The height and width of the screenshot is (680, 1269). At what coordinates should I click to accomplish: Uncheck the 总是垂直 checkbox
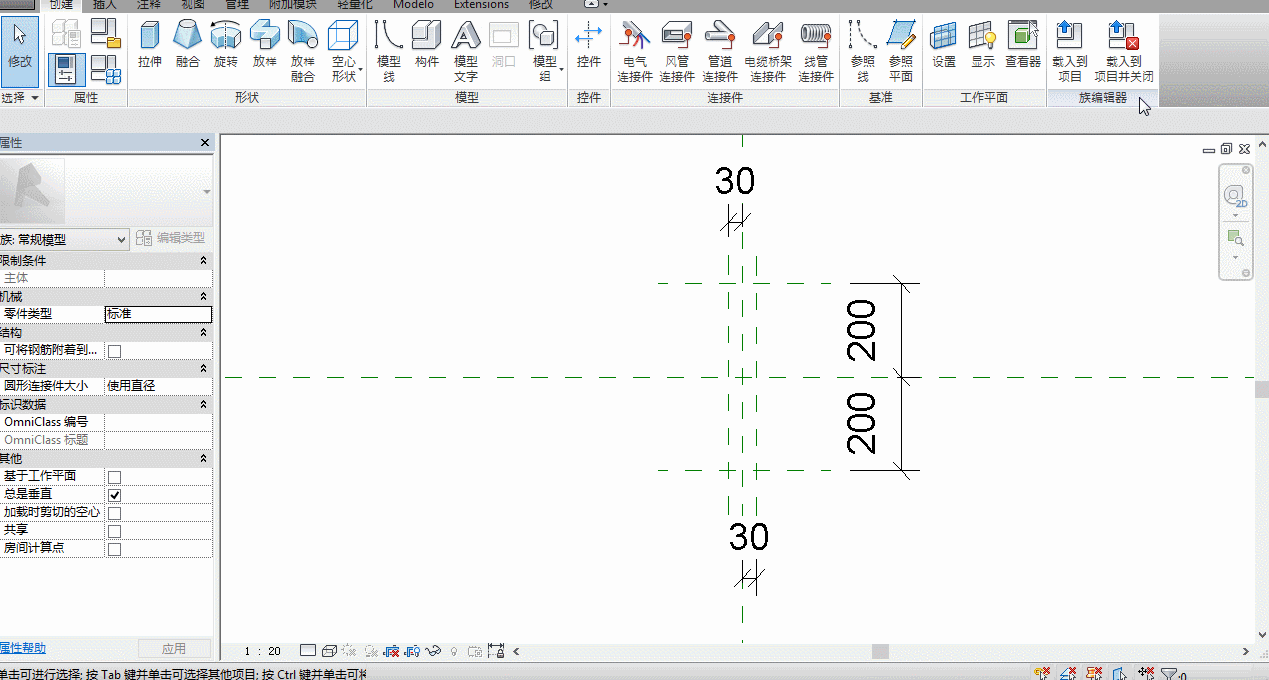[x=115, y=495]
